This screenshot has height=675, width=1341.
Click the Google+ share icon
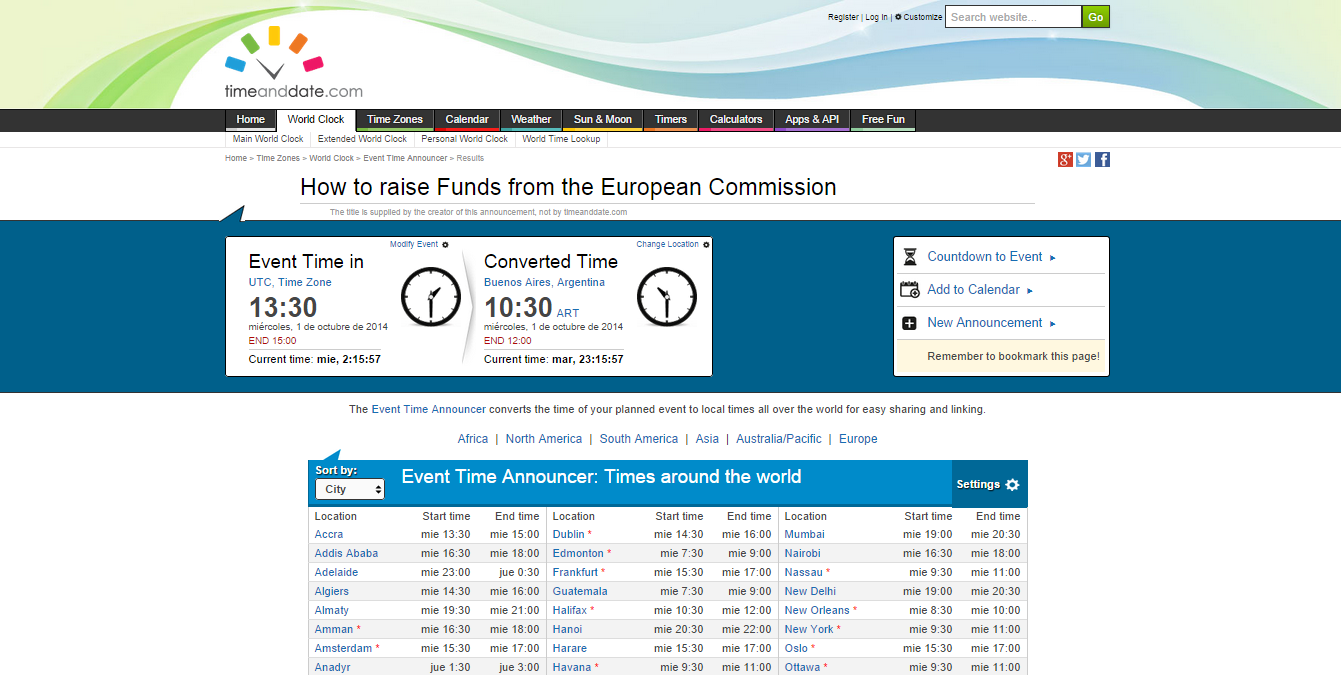click(1065, 160)
